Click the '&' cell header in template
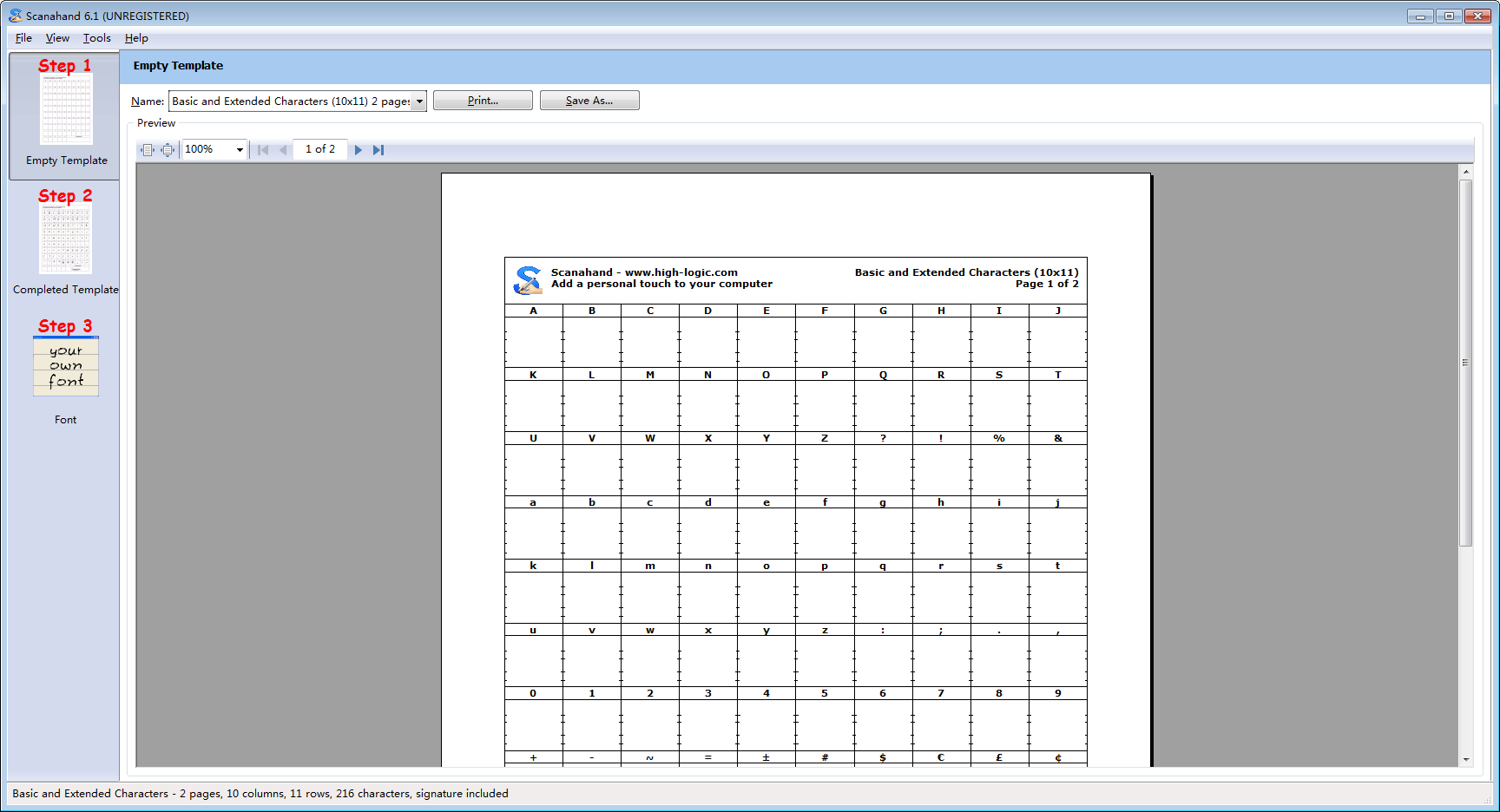The image size is (1500, 812). (1058, 438)
